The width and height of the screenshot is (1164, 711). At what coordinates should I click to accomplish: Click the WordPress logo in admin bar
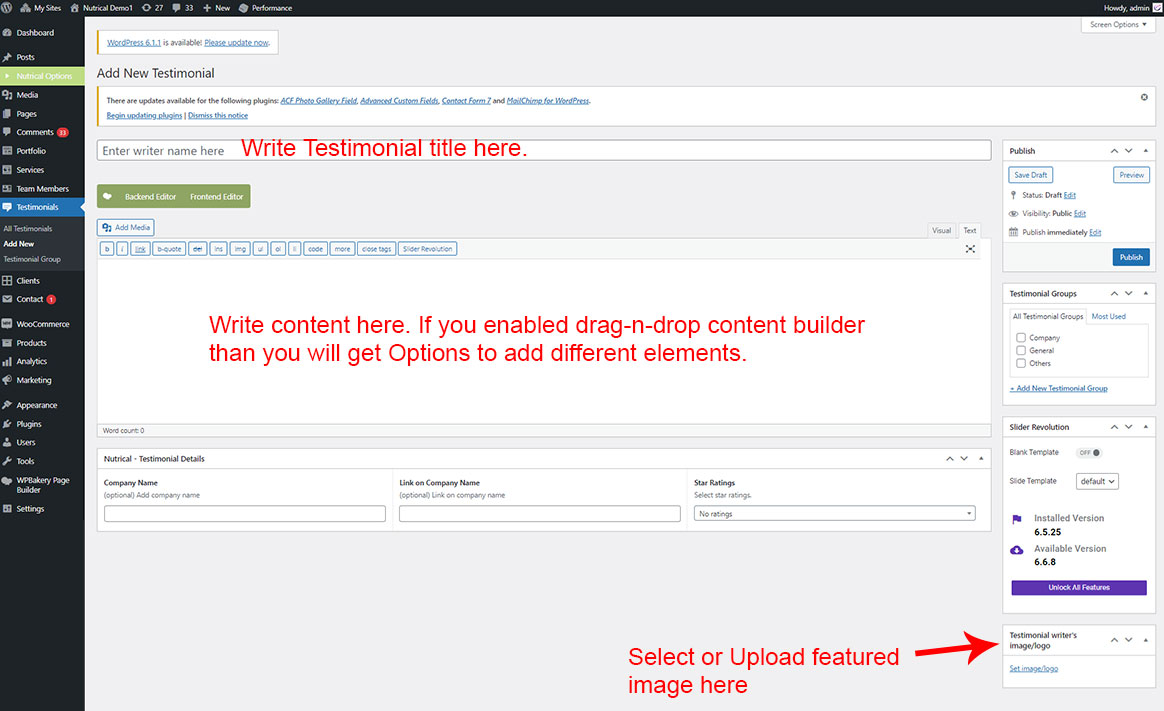tap(9, 8)
